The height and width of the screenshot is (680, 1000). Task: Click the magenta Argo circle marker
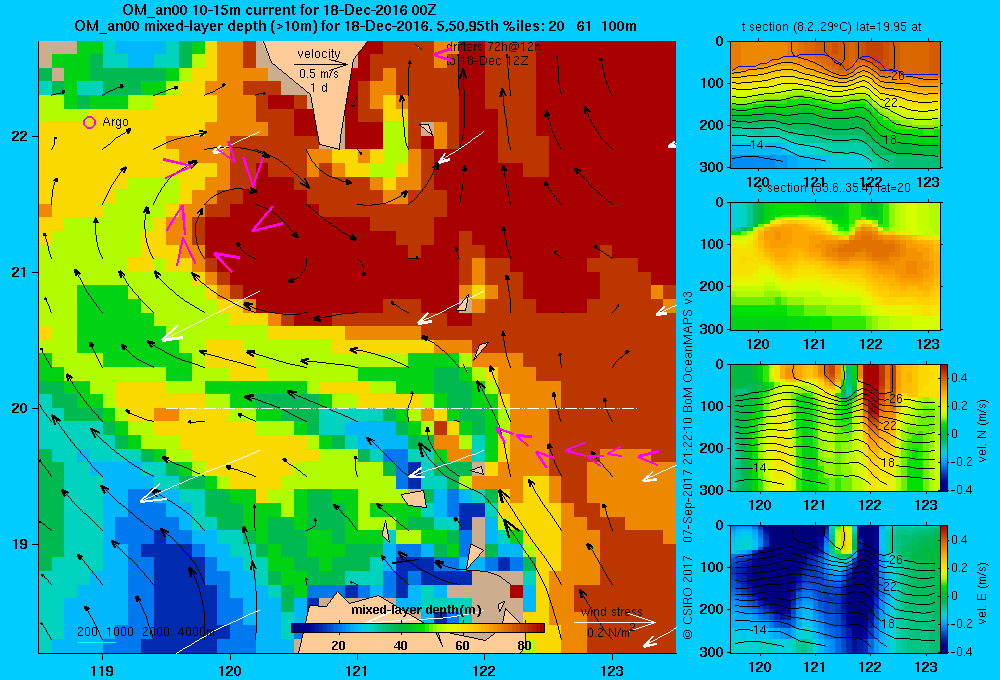click(x=89, y=122)
